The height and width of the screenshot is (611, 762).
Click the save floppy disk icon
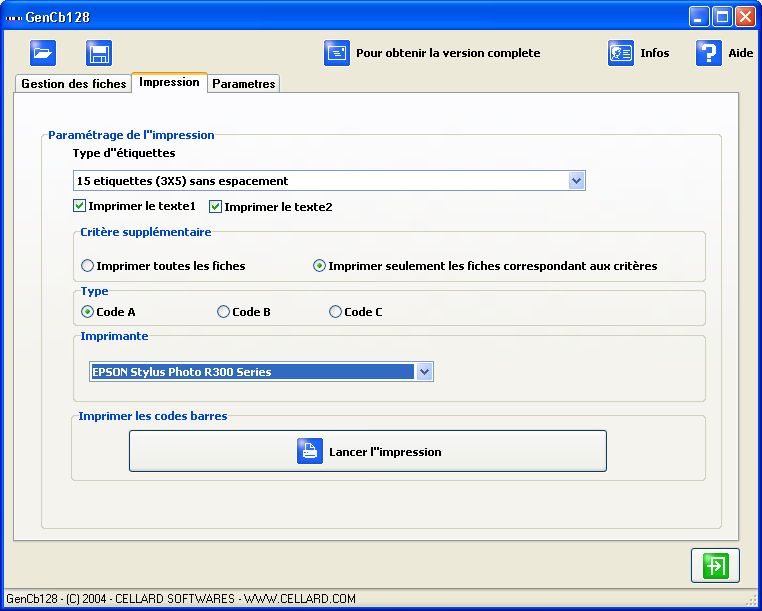tap(98, 53)
